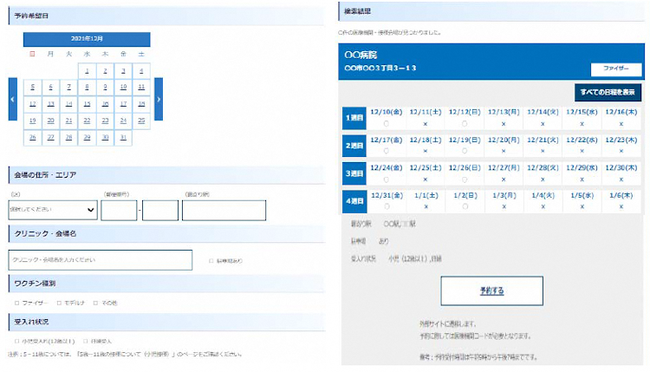Click the ファイザー tag on hospital header

point(616,69)
